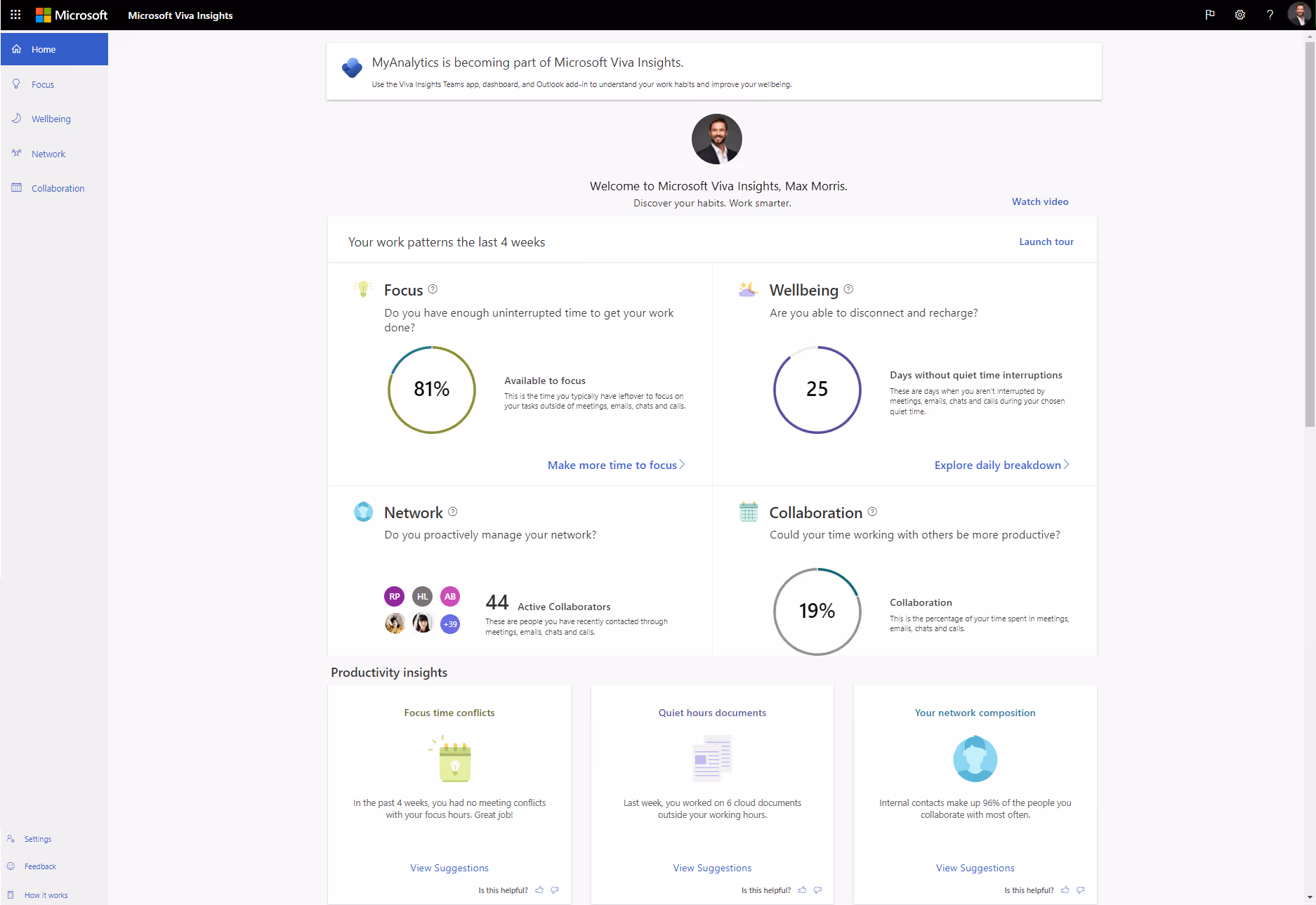Open Make more time to focus
The height and width of the screenshot is (905, 1316).
616,465
